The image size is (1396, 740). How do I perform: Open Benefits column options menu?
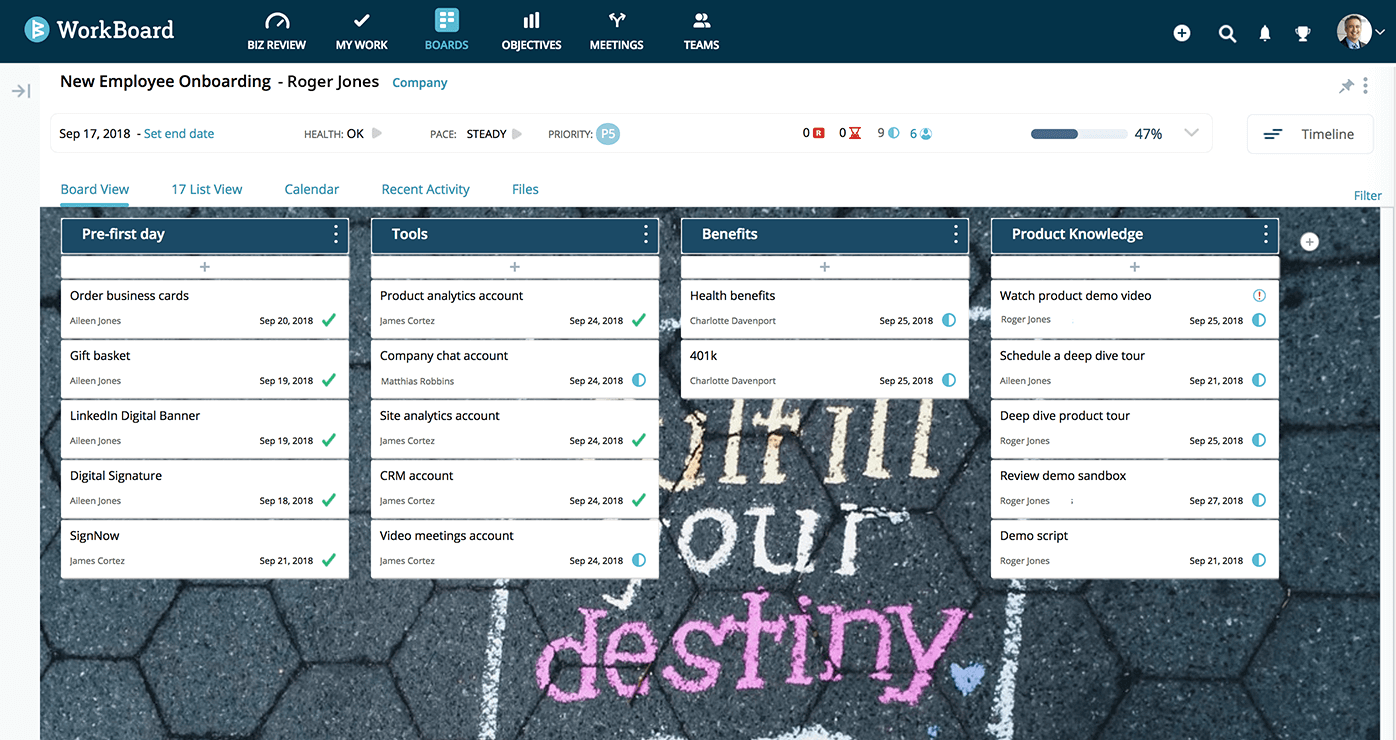(956, 234)
